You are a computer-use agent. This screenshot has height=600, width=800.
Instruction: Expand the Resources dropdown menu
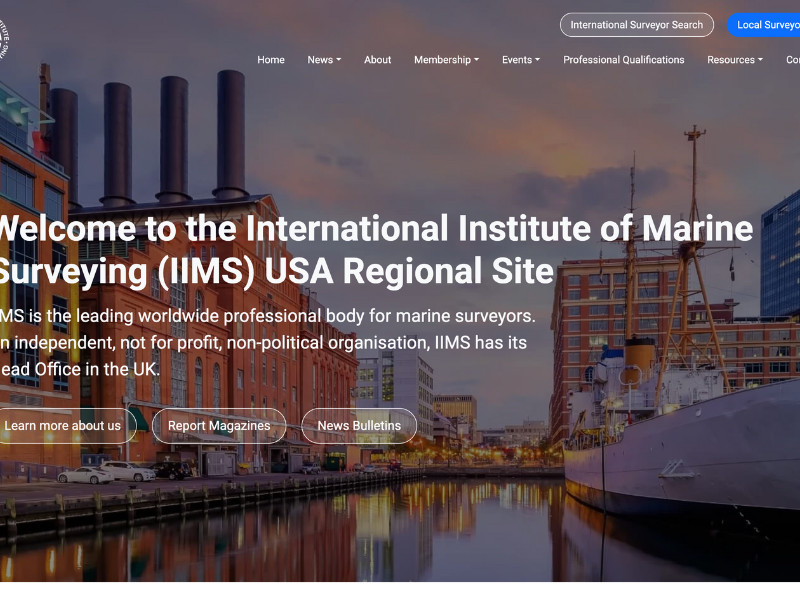(x=735, y=60)
